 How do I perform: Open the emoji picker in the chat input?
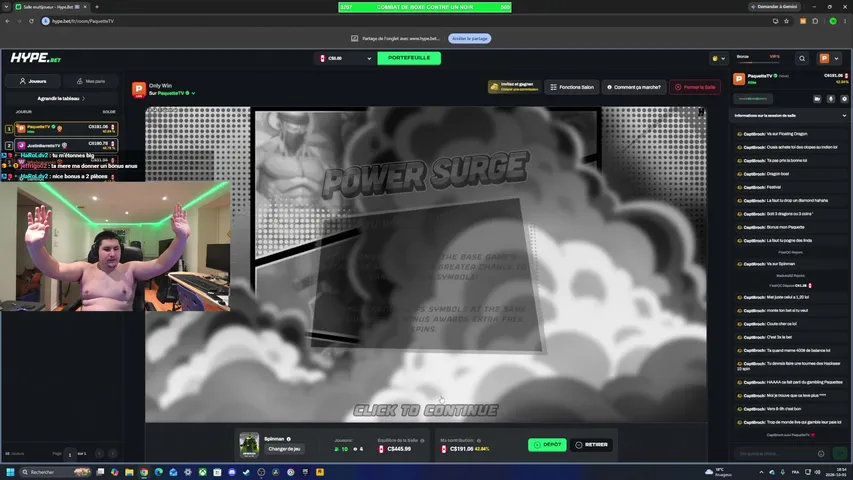[821, 453]
